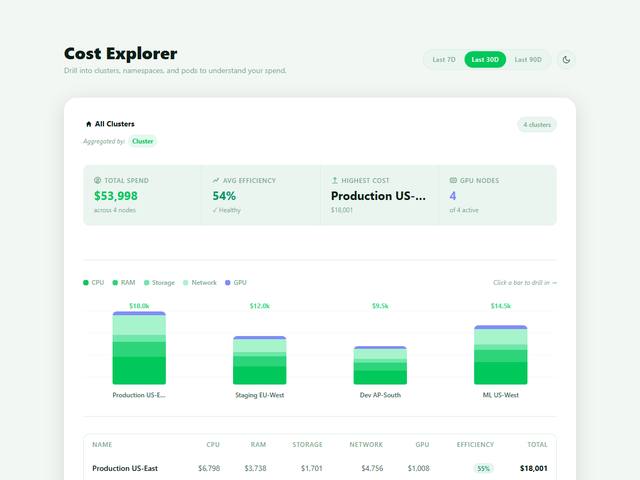640x480 pixels.
Task: Click the $12.0k bar label
Action: coord(260,306)
